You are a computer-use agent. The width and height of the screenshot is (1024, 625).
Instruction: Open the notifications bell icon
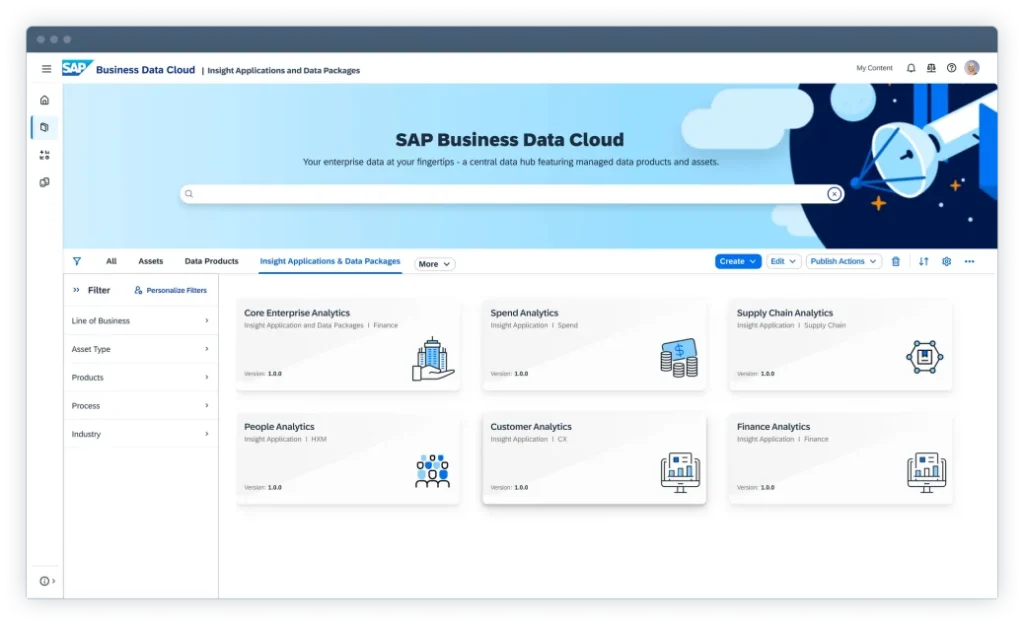coord(910,68)
